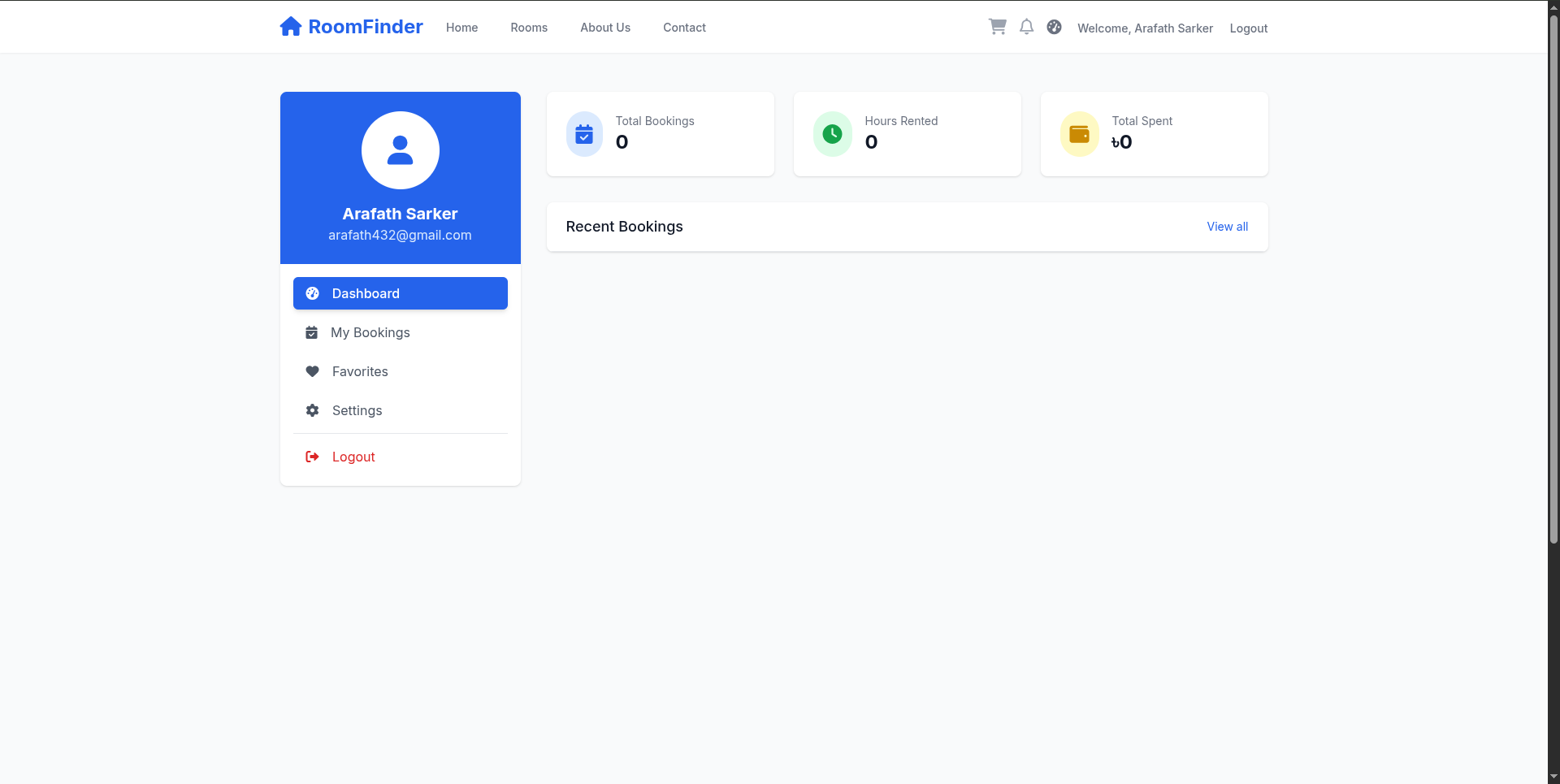Click the logout arrow icon in sidebar
The image size is (1560, 784).
tap(312, 456)
